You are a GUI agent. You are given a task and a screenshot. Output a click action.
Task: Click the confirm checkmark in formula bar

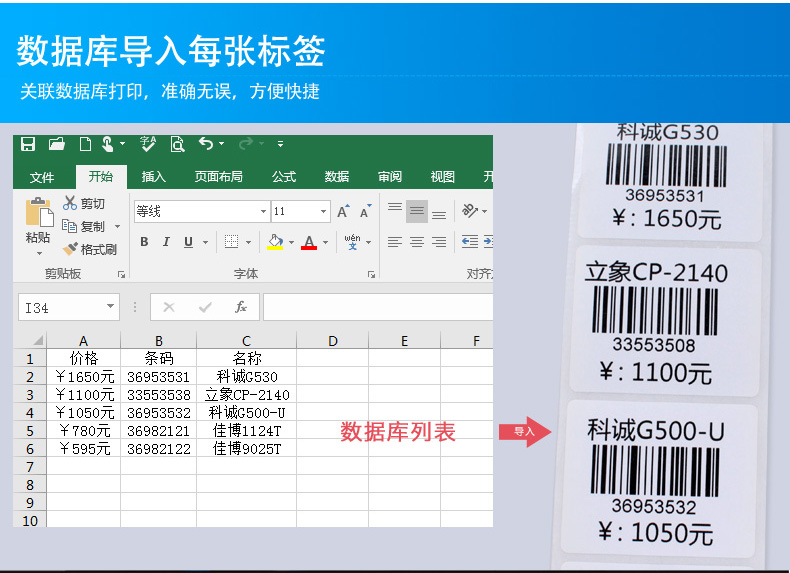205,307
